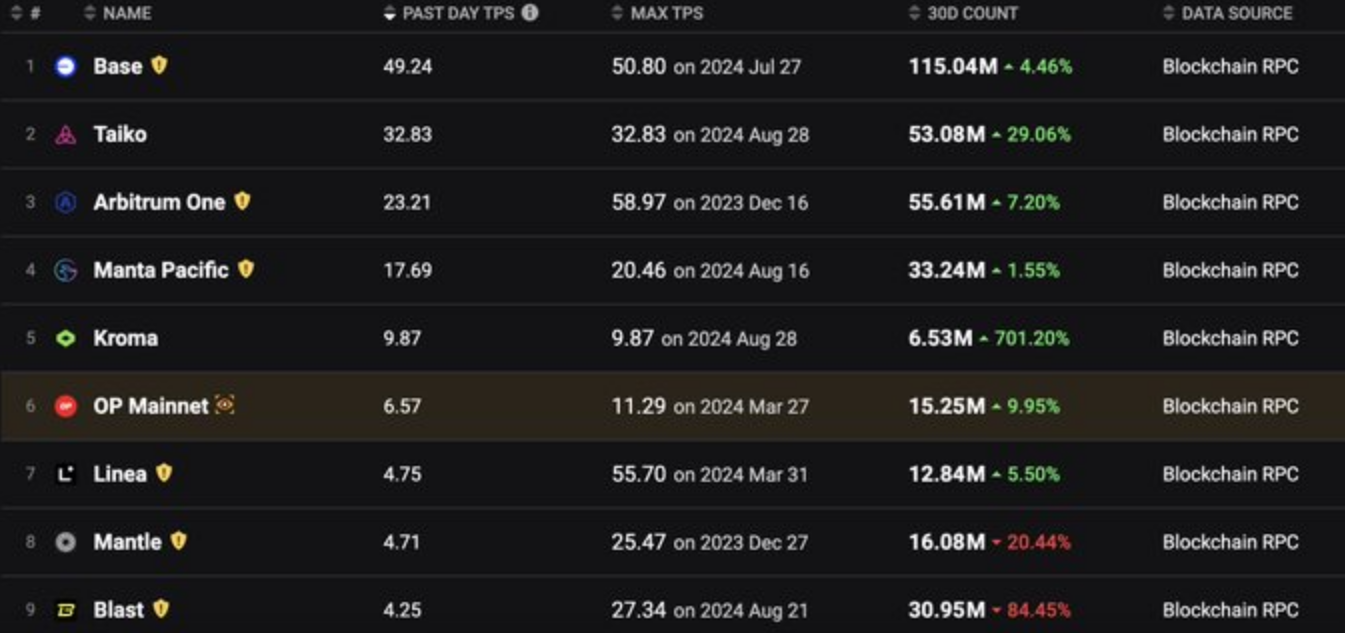Click the Arbitrum One logo icon
The height and width of the screenshot is (633, 1345).
click(66, 203)
